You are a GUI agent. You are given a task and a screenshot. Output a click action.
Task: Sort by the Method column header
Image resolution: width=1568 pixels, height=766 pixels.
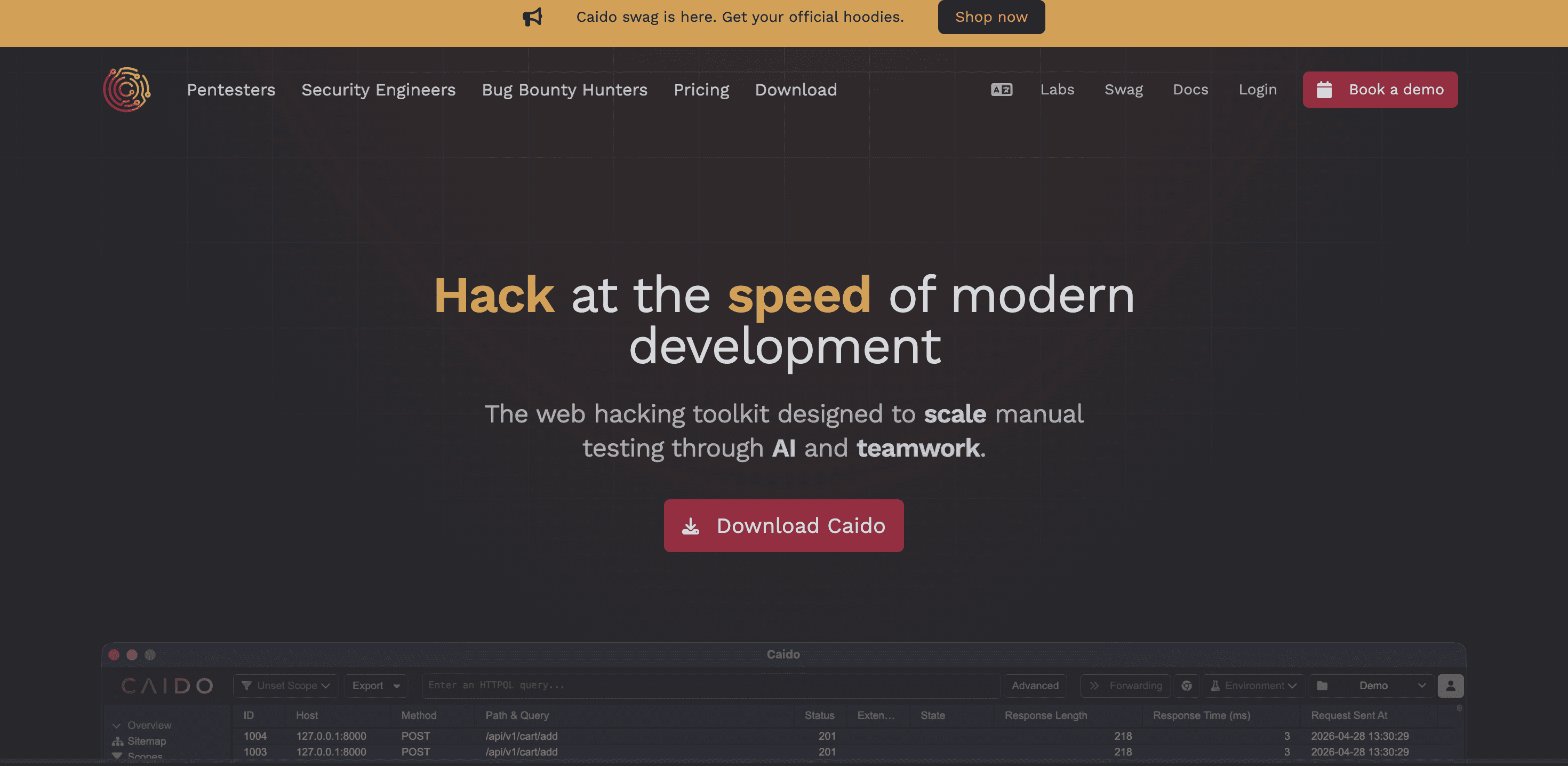tap(419, 715)
